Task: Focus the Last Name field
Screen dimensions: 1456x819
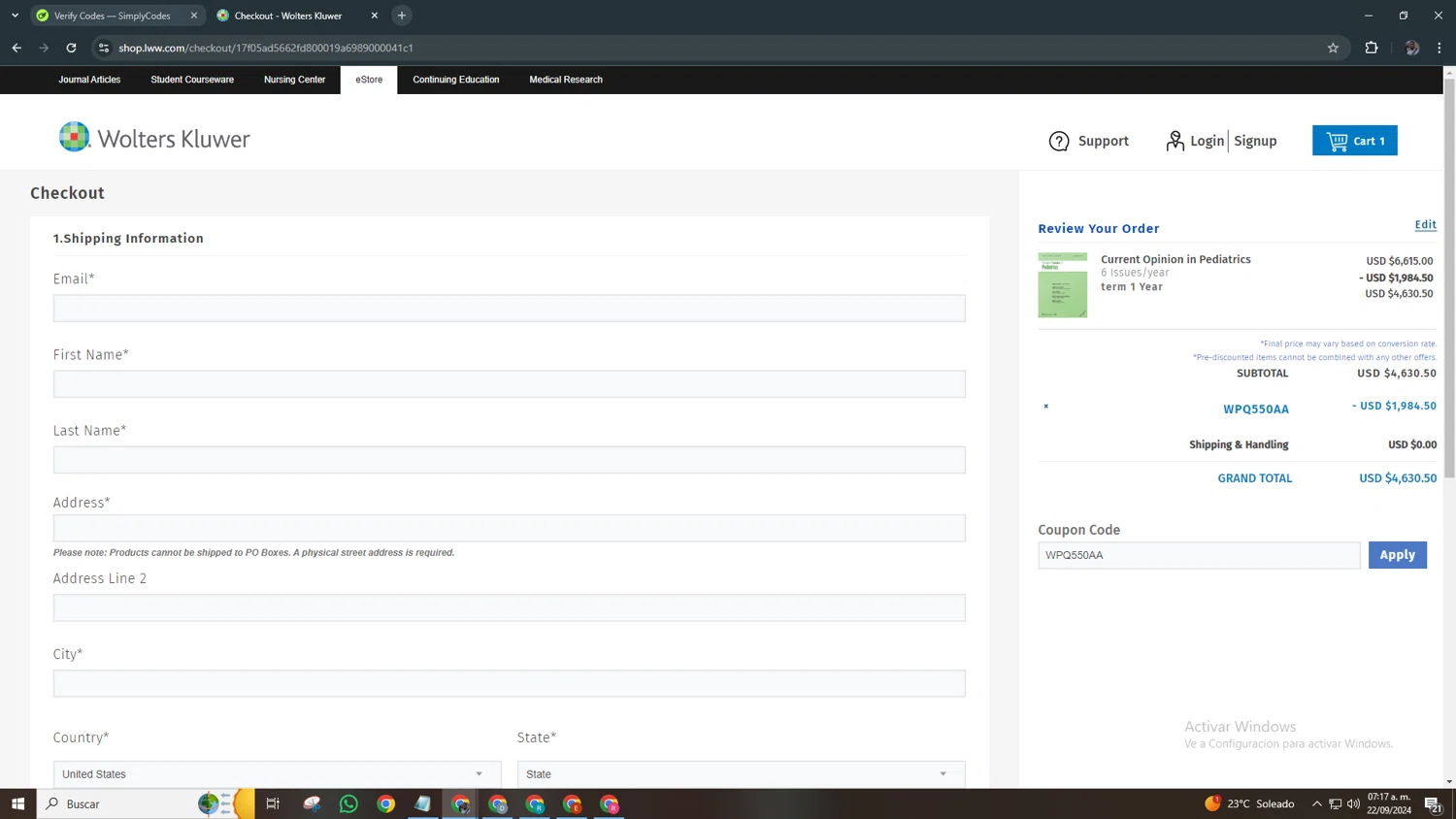Action: pos(510,459)
